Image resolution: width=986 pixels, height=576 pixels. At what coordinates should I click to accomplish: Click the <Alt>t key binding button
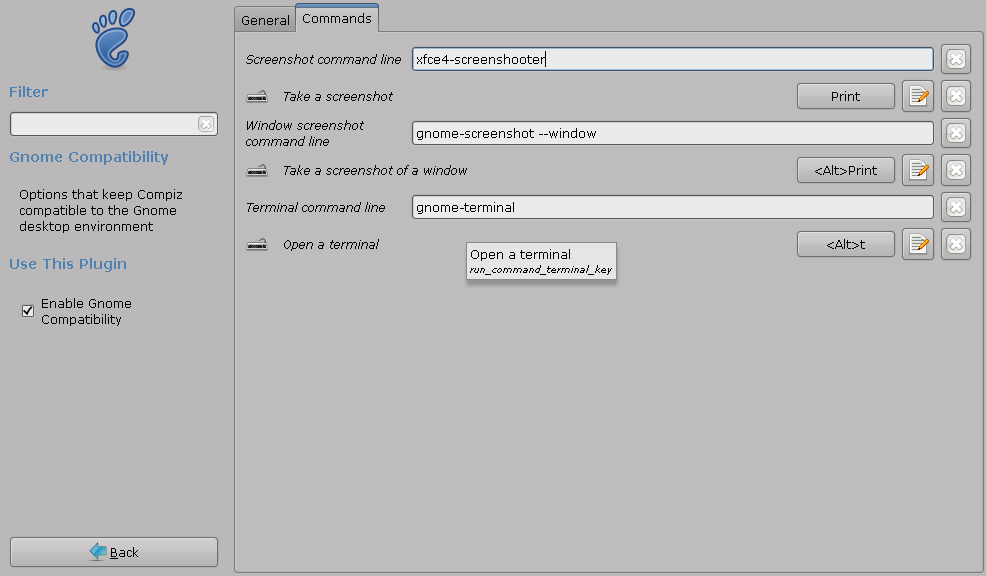pos(846,245)
